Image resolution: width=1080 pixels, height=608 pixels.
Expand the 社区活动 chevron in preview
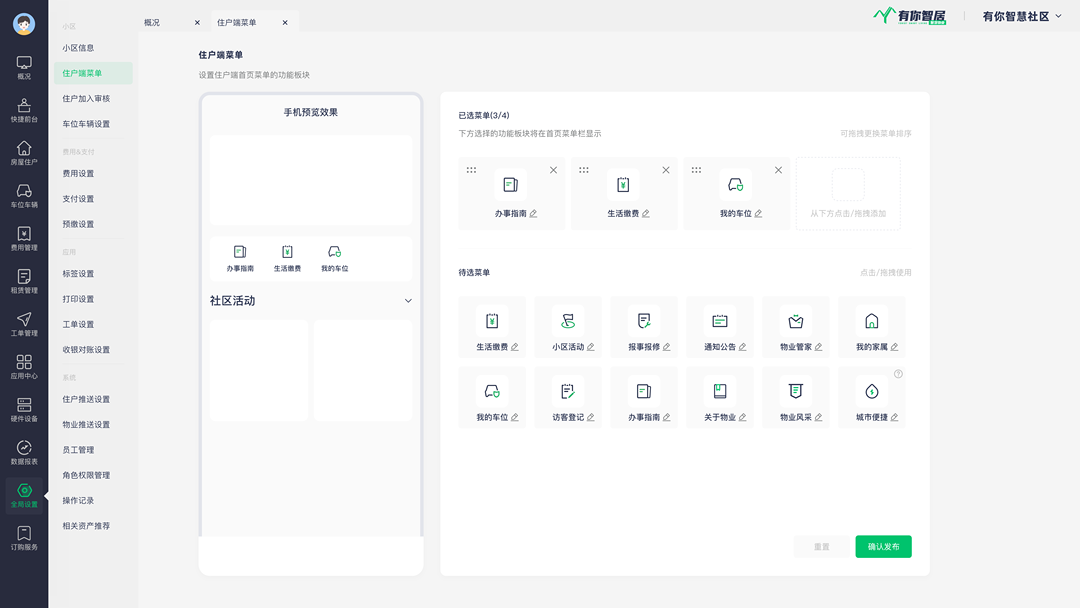pos(408,301)
